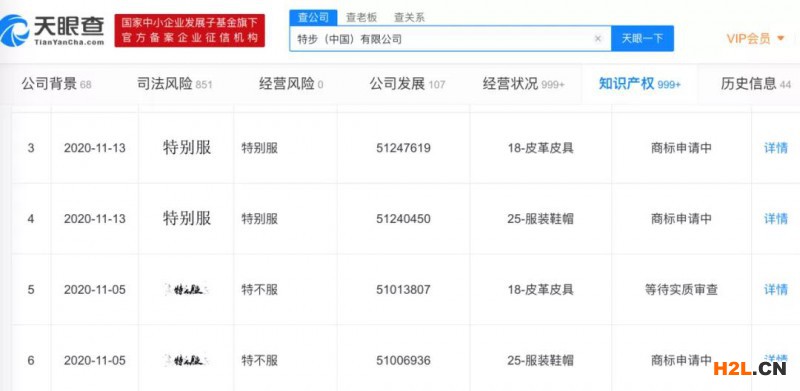Select the 查公司 search tab
The image size is (800, 391).
pos(313,17)
